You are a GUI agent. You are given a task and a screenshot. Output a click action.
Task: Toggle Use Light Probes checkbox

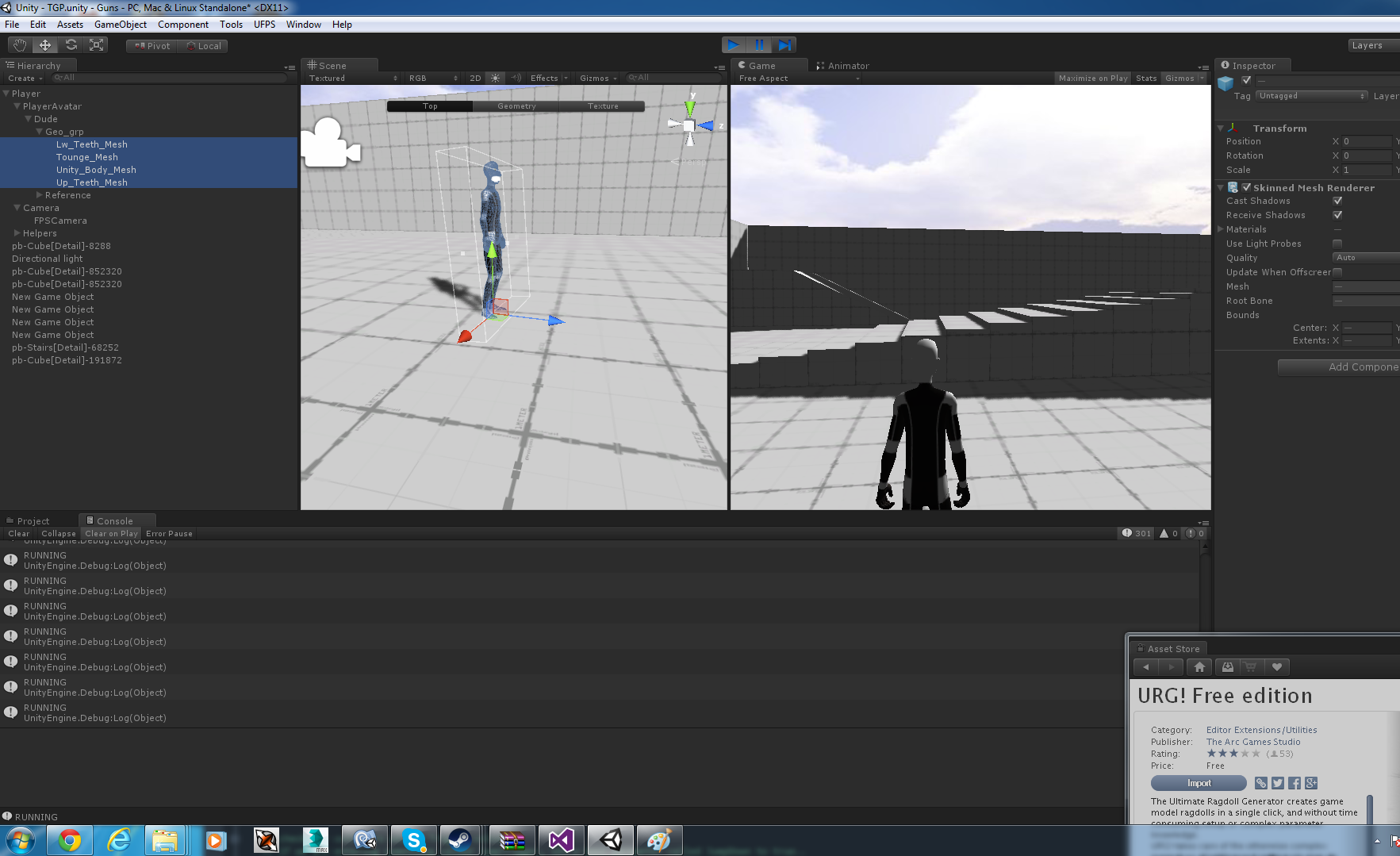[x=1337, y=244]
